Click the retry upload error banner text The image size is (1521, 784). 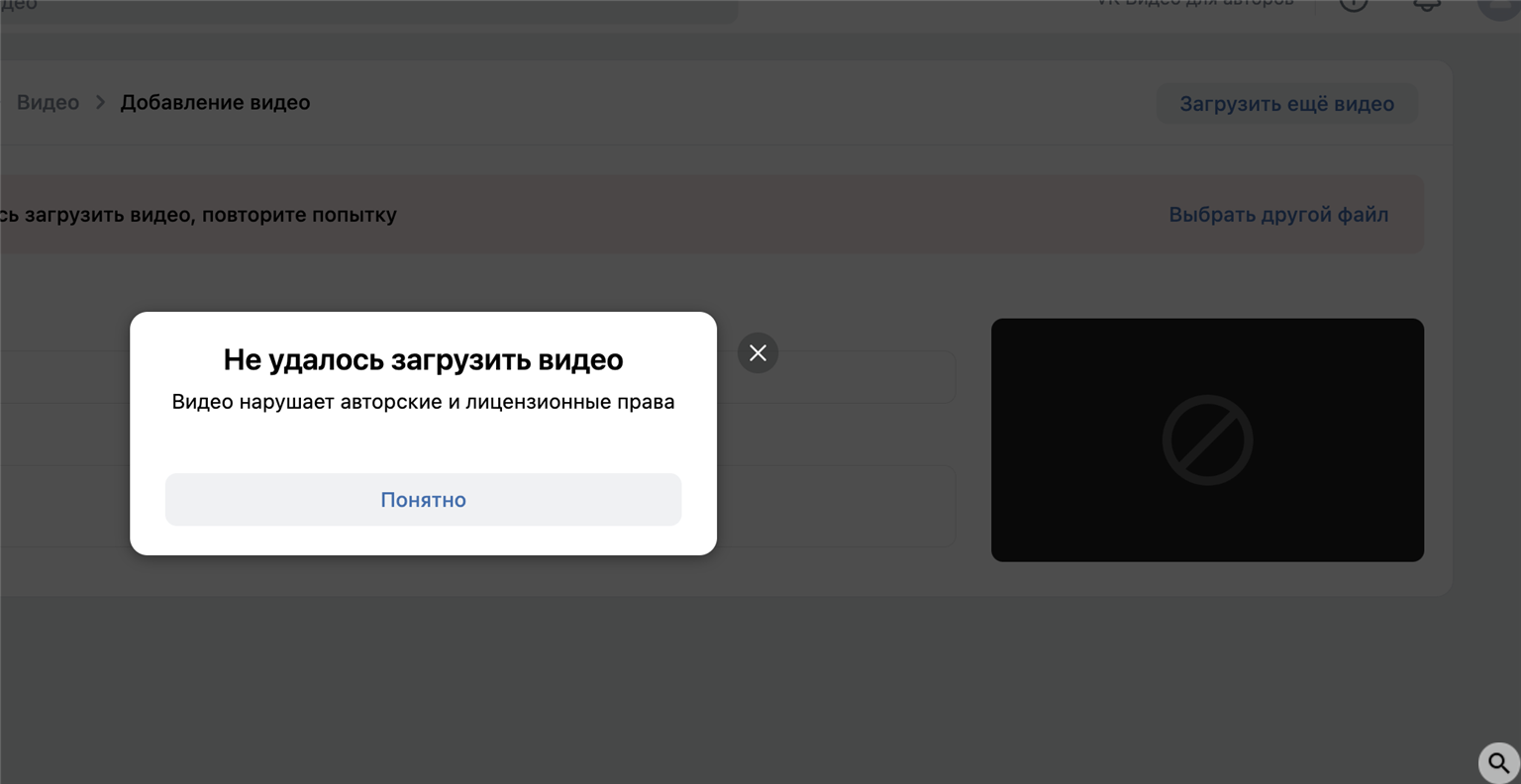point(198,214)
